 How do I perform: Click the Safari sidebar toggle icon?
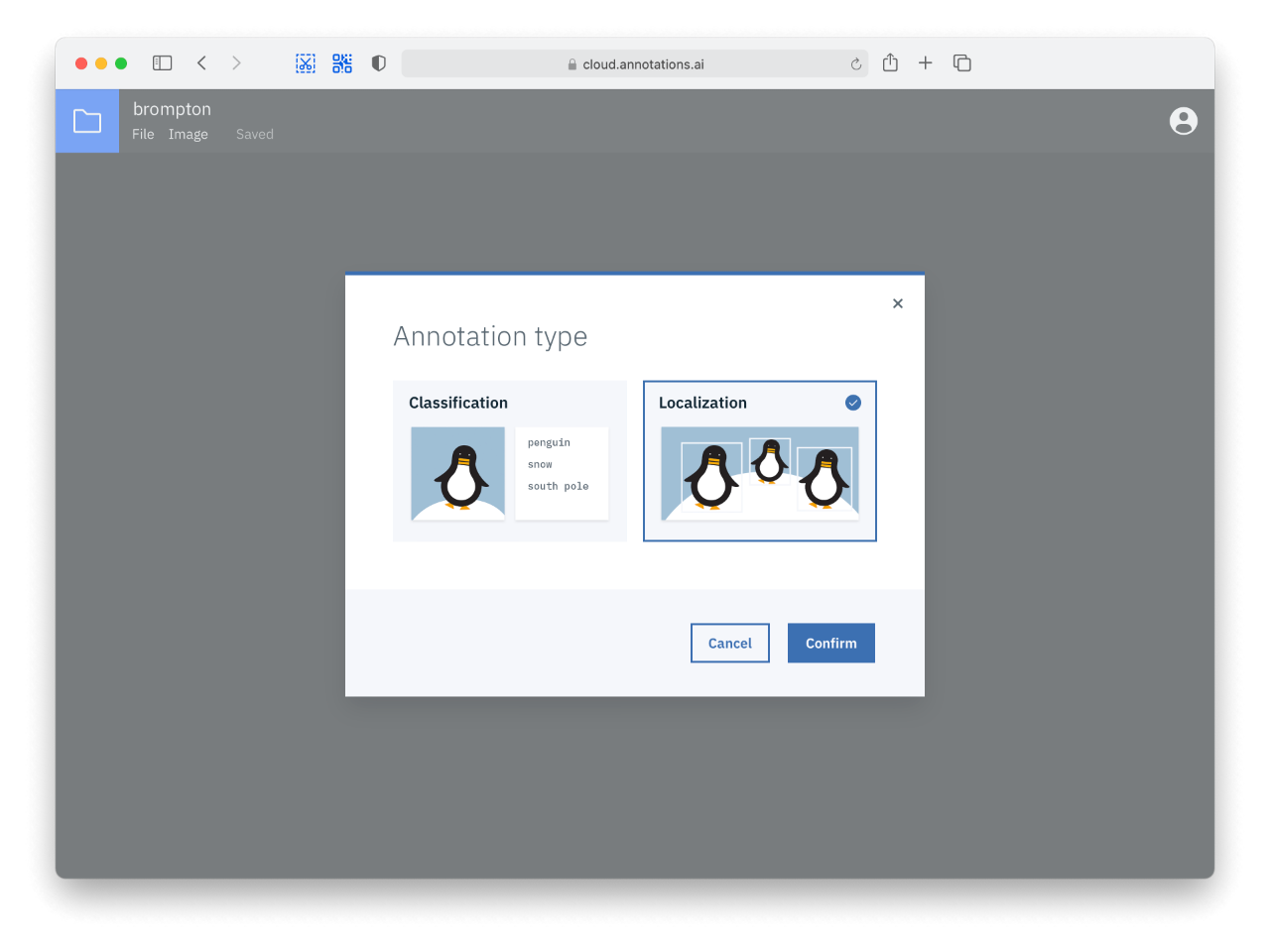point(163,63)
